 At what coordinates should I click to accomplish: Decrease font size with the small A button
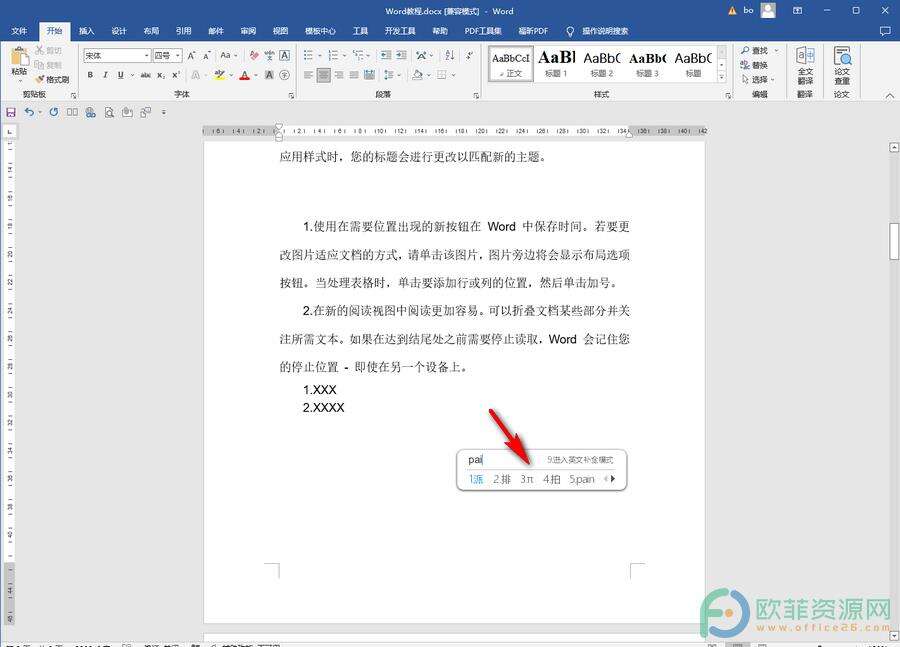(207, 56)
